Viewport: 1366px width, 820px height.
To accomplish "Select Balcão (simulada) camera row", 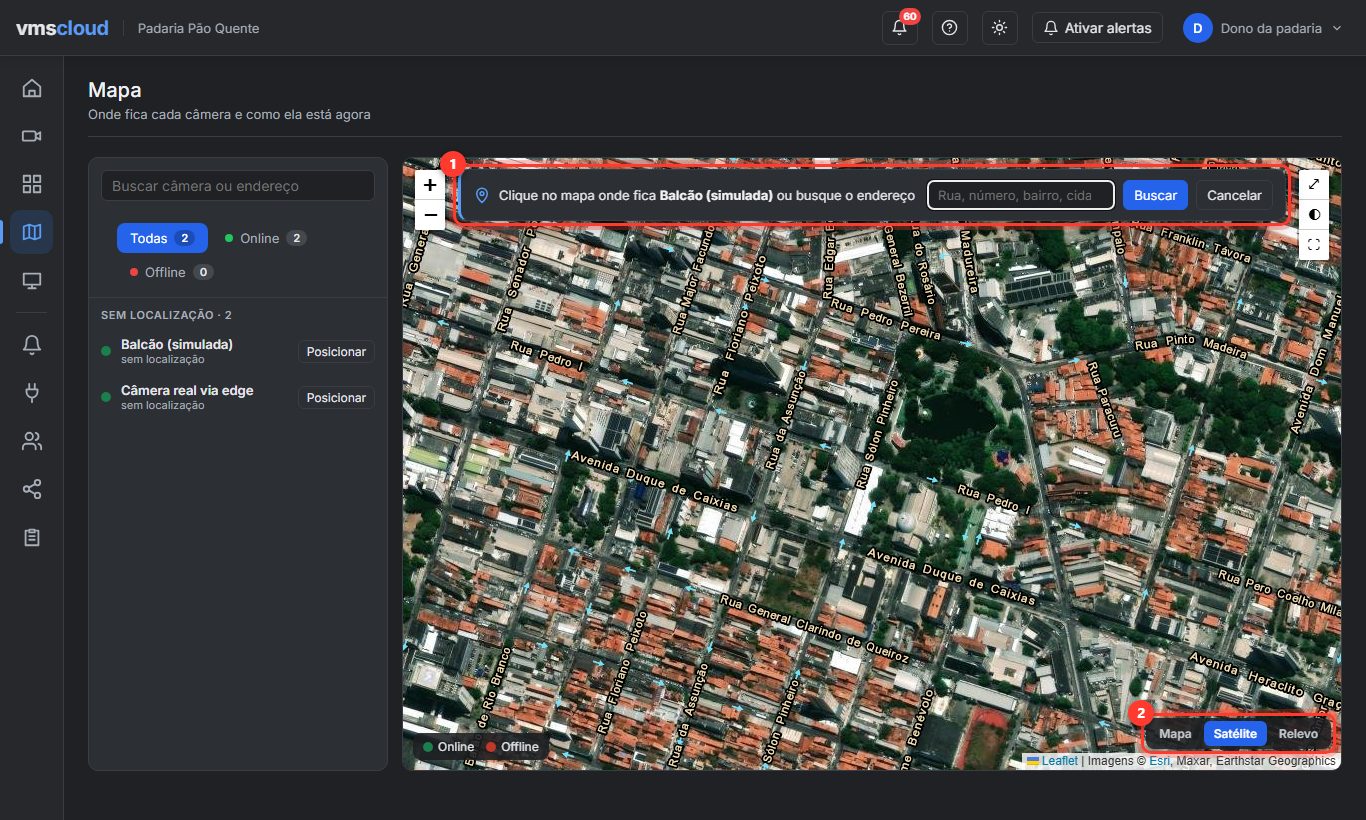I will pyautogui.click(x=238, y=351).
